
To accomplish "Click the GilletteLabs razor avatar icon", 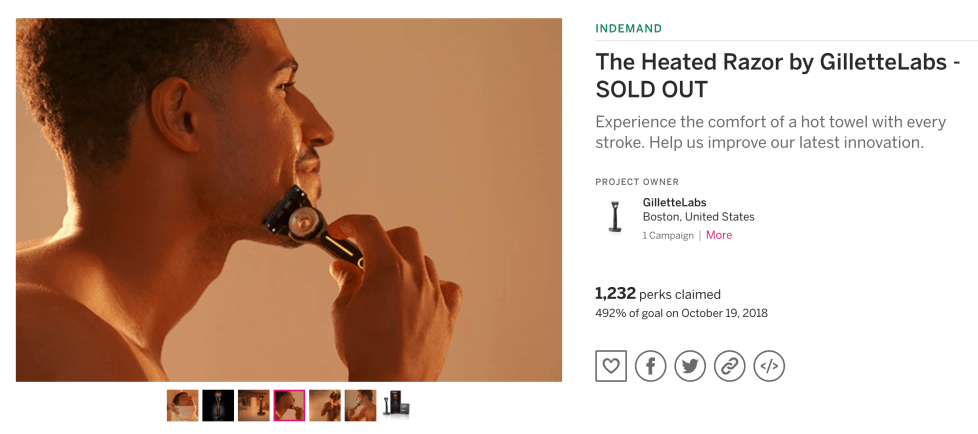I will point(615,217).
